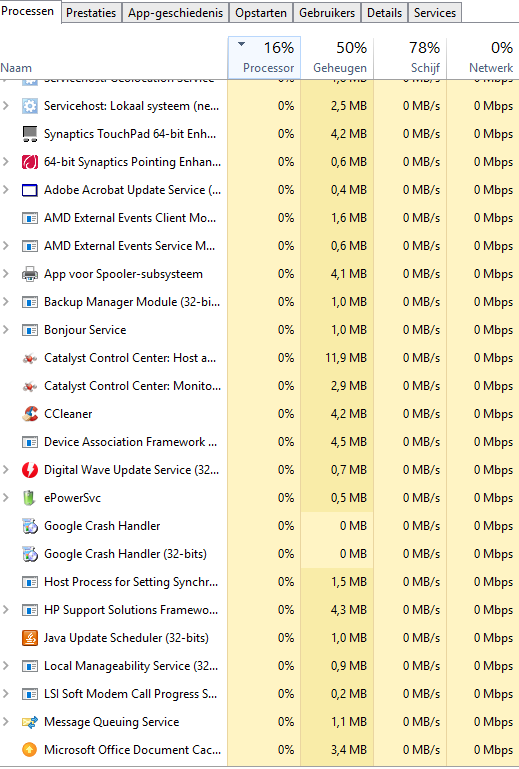Screen dimensions: 519x769
Task: Click the Java Update Scheduler icon
Action: tap(30, 638)
